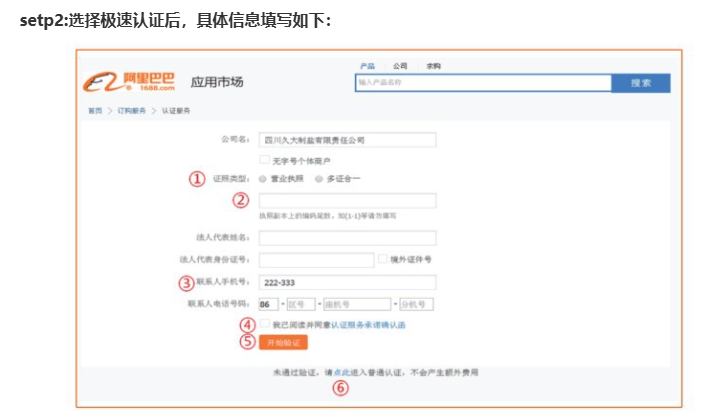
Task: Agree to terms via 我已阅读并同意 checkbox
Action: pyautogui.click(x=264, y=325)
